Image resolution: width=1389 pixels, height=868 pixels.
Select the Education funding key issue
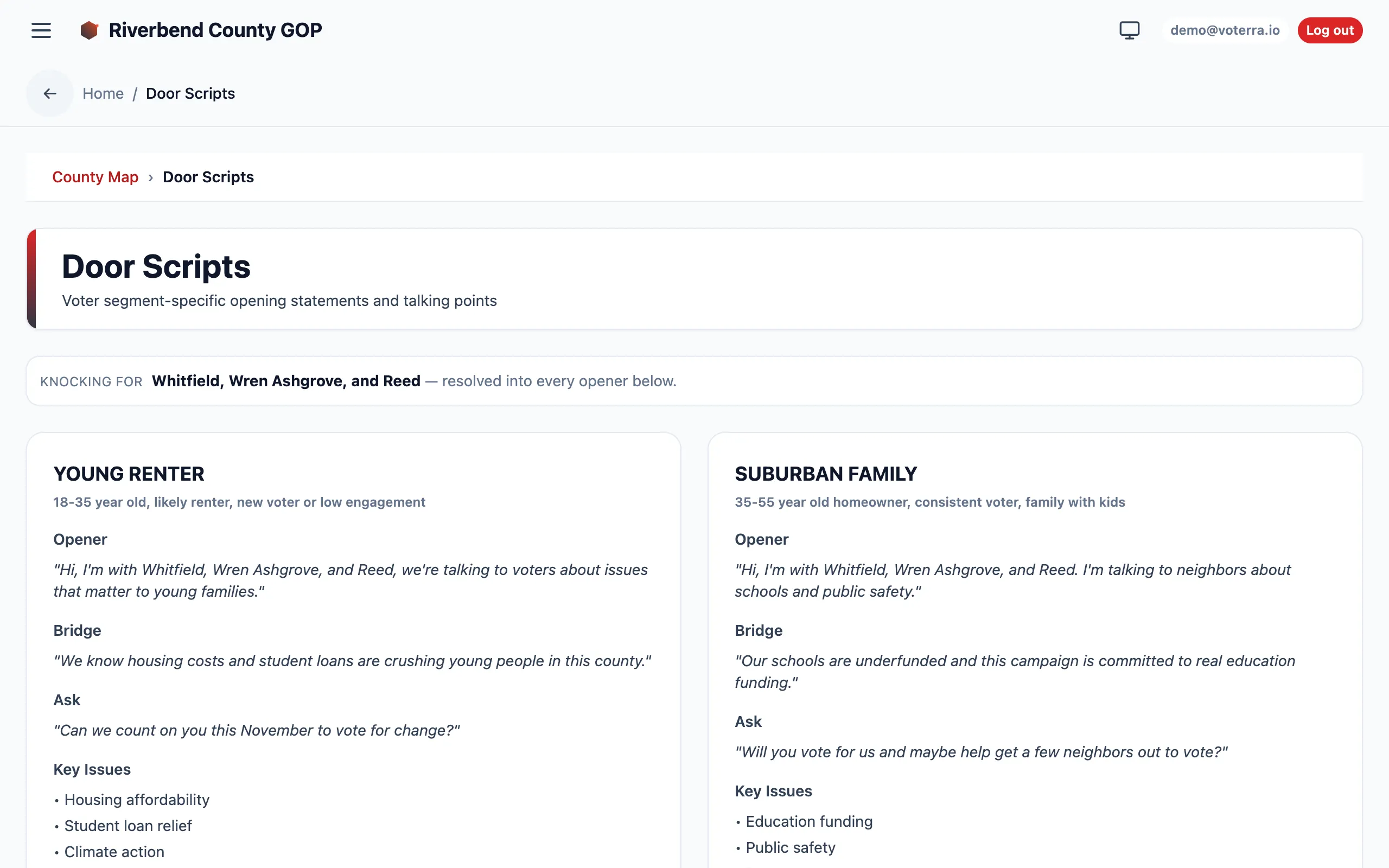809,821
